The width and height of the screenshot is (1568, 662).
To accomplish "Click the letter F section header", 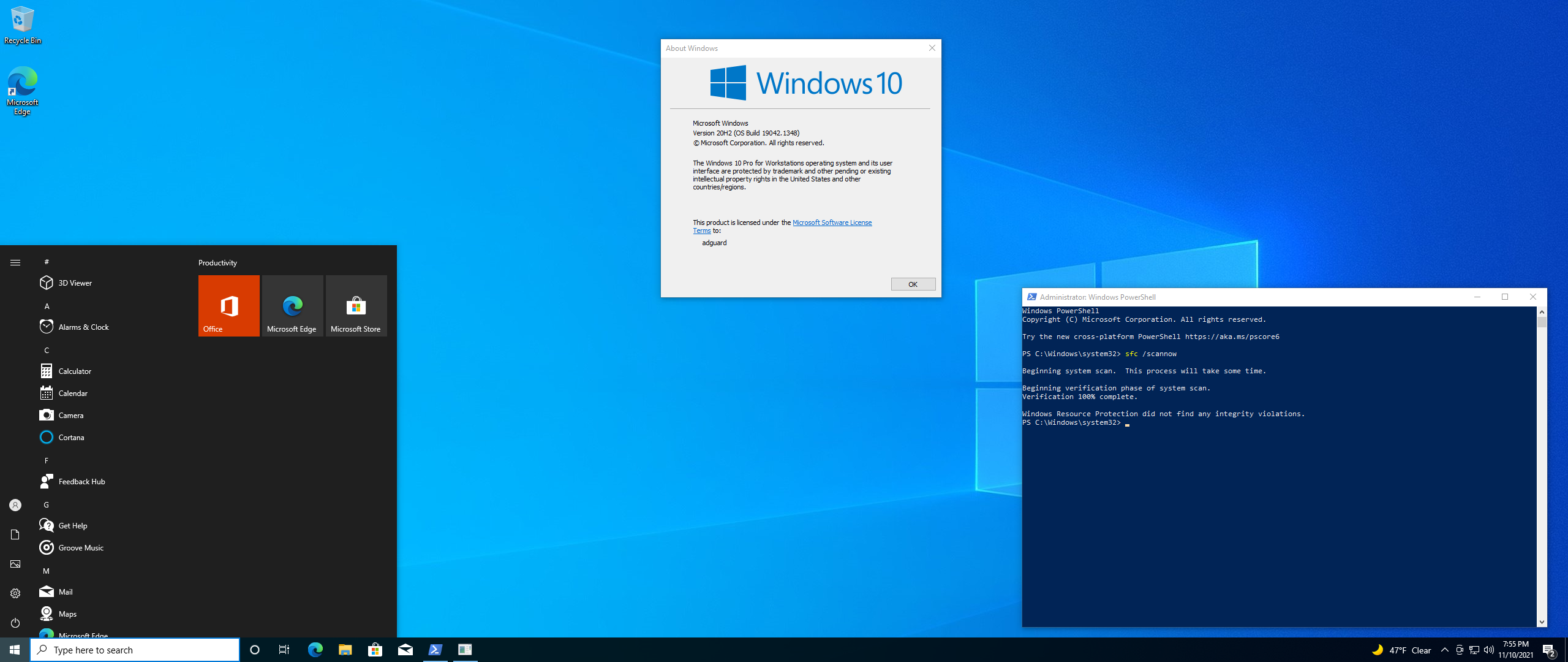I will (x=47, y=460).
